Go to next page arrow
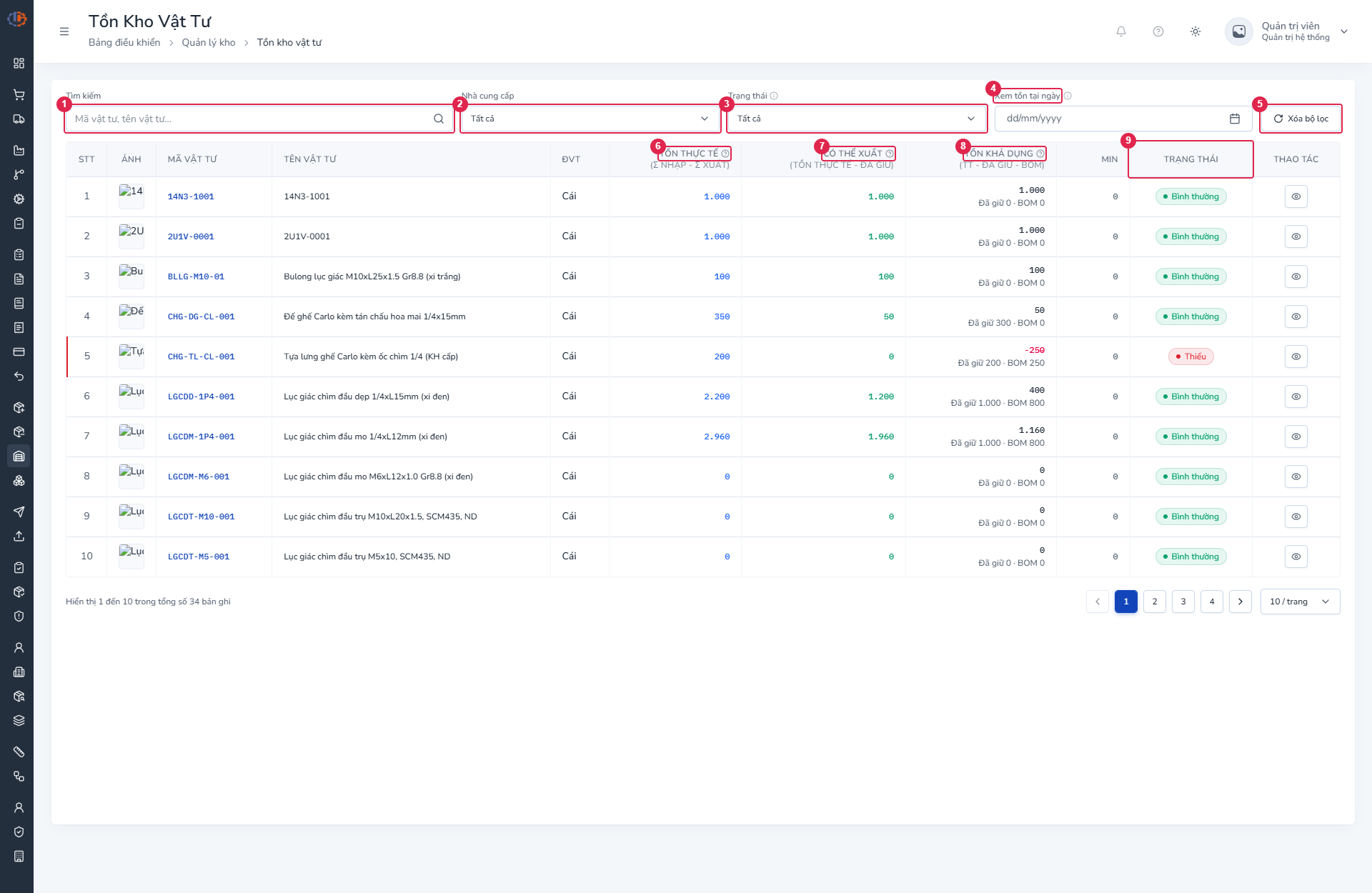 (x=1241, y=602)
